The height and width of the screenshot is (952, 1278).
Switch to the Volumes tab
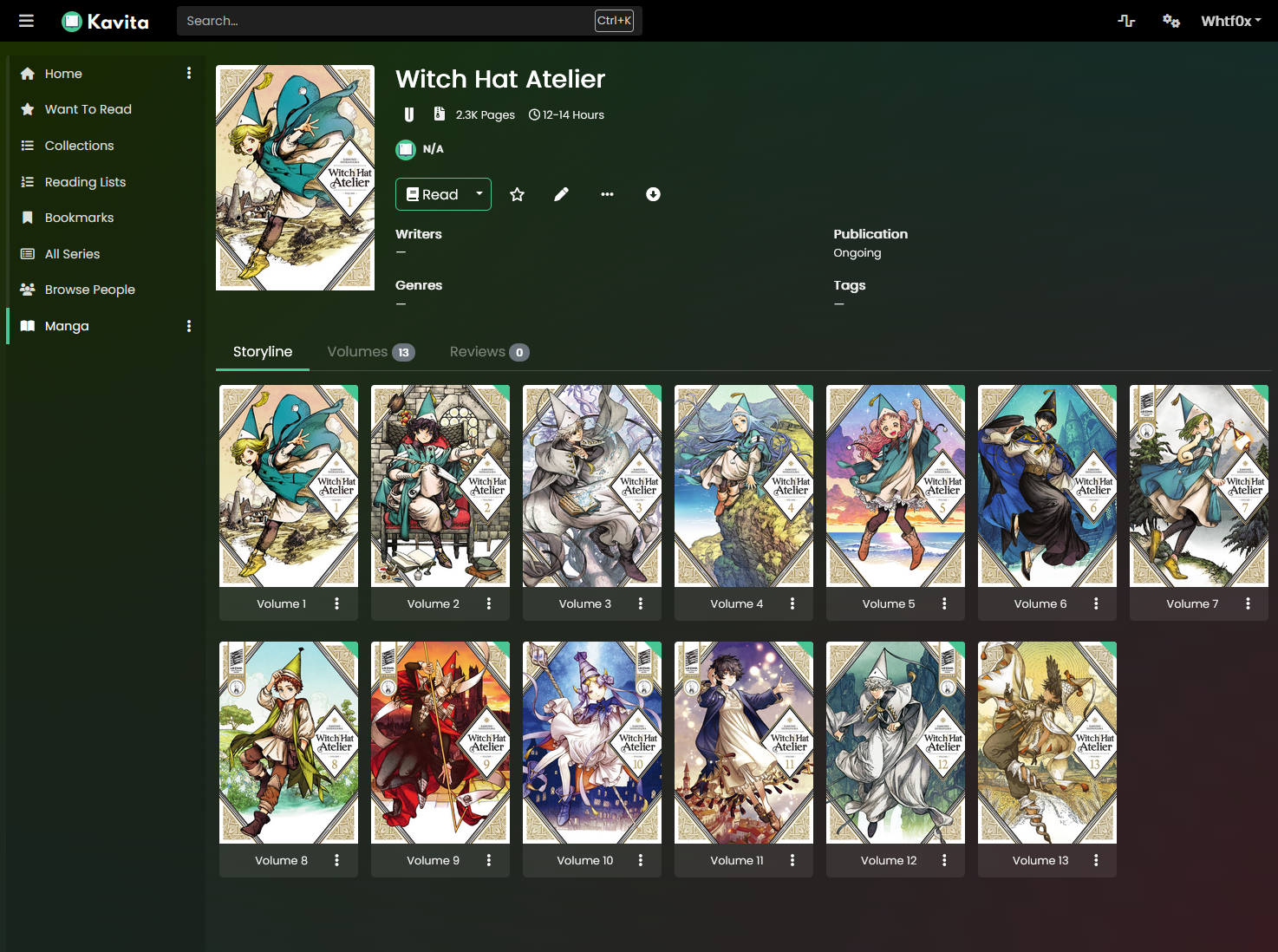point(370,352)
